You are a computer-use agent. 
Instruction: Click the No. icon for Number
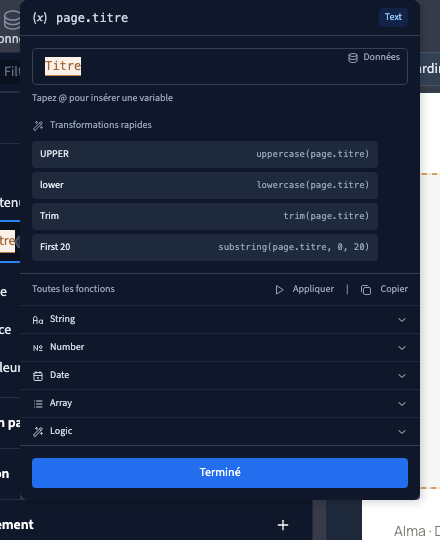pos(38,348)
